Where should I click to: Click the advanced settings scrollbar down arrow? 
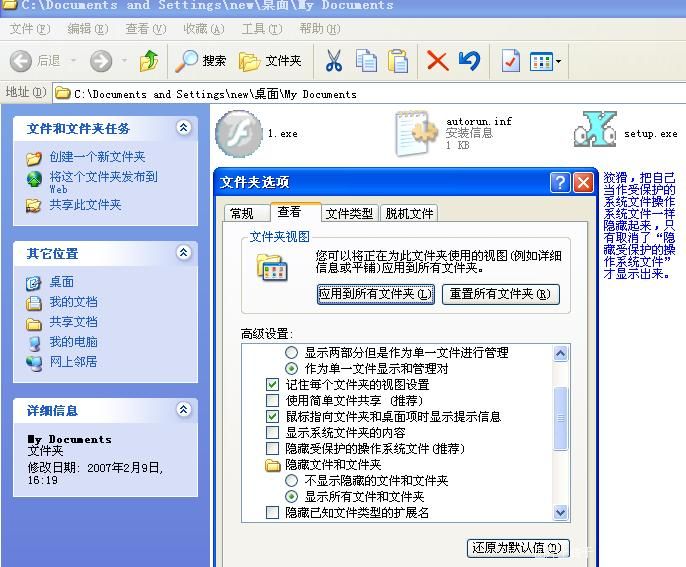pos(560,512)
